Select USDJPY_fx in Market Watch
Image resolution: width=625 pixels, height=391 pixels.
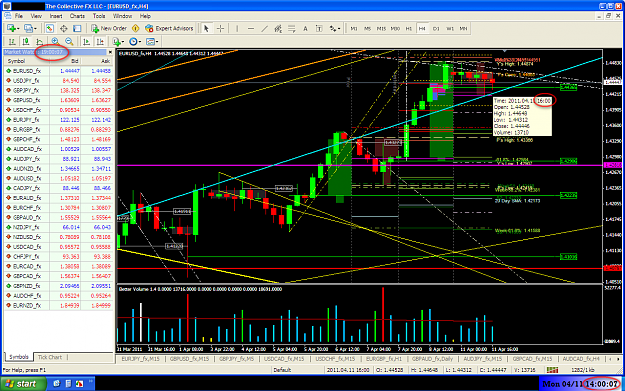58,81
